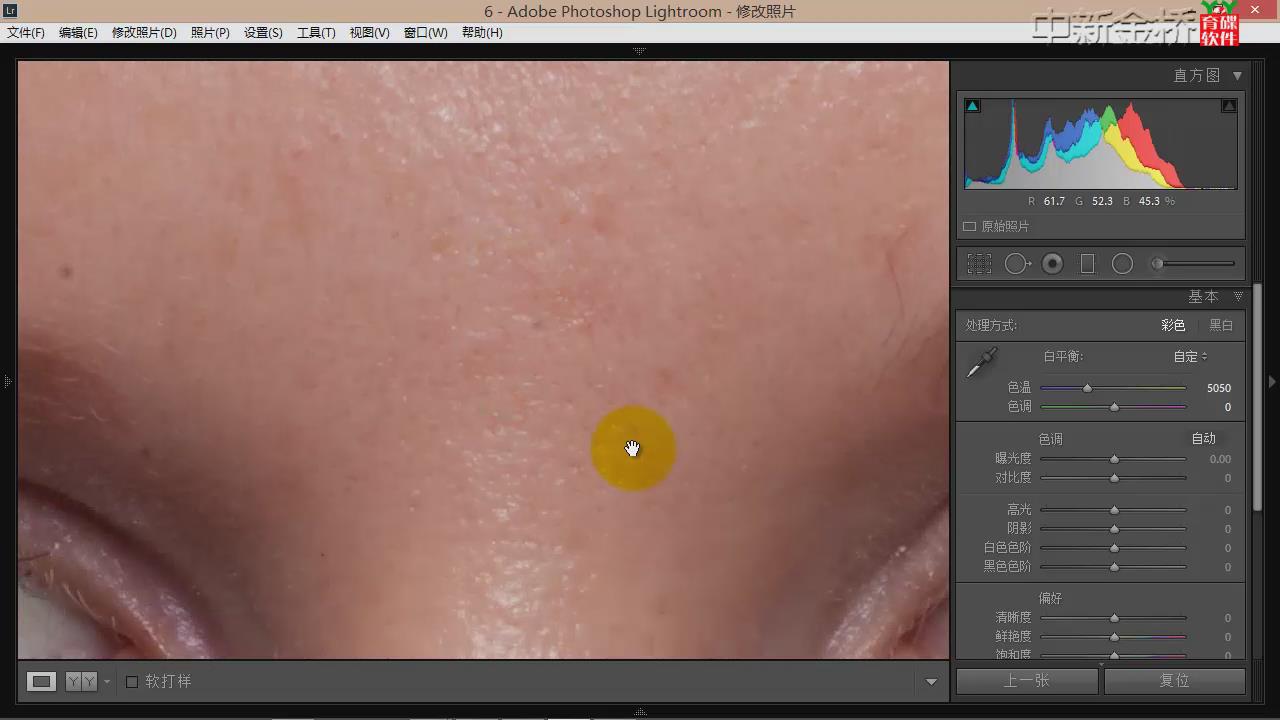Click the 曝光度 exposure slider handle
Image resolution: width=1280 pixels, height=720 pixels.
tap(1114, 459)
